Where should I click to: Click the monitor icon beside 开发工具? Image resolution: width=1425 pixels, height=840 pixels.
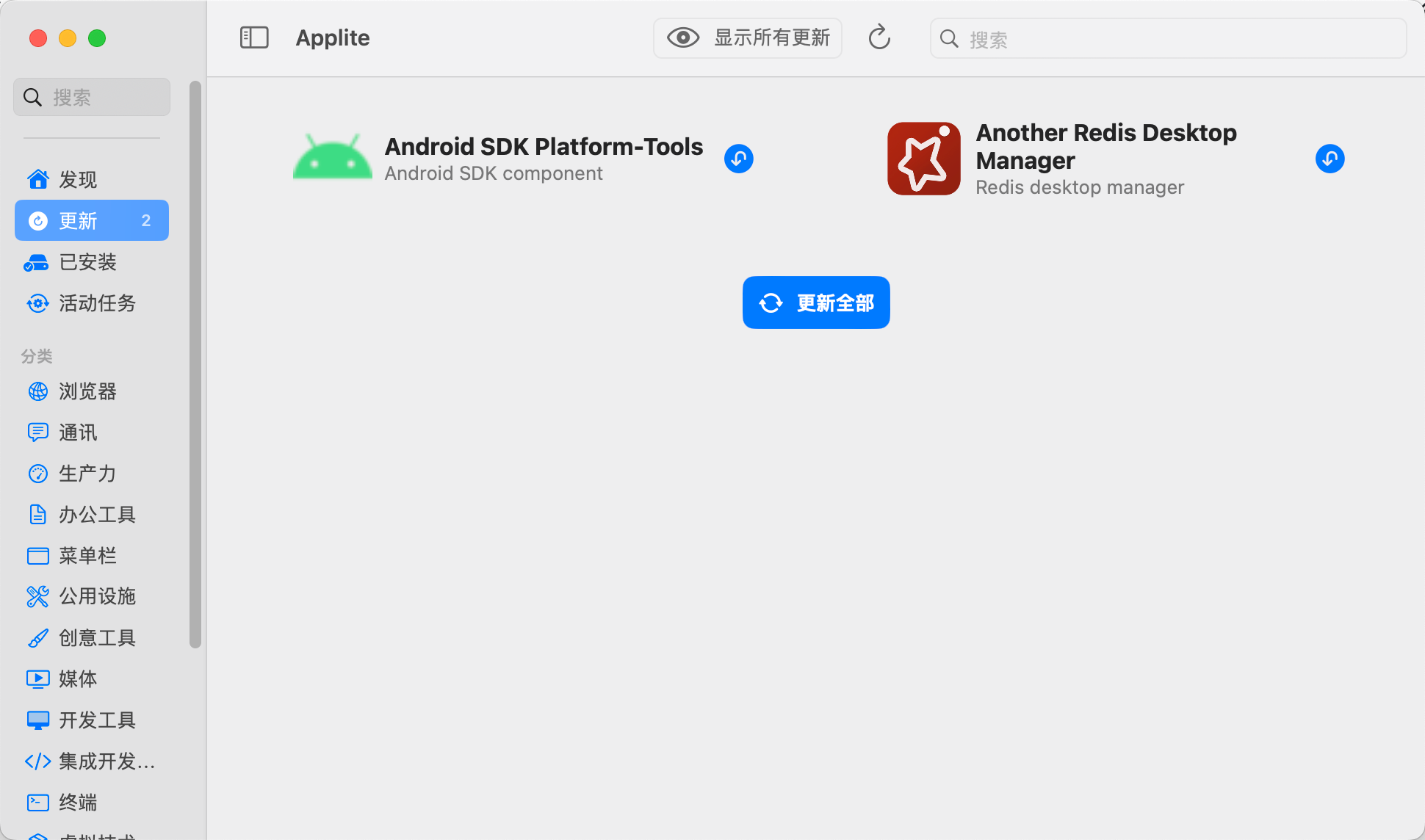click(x=38, y=720)
